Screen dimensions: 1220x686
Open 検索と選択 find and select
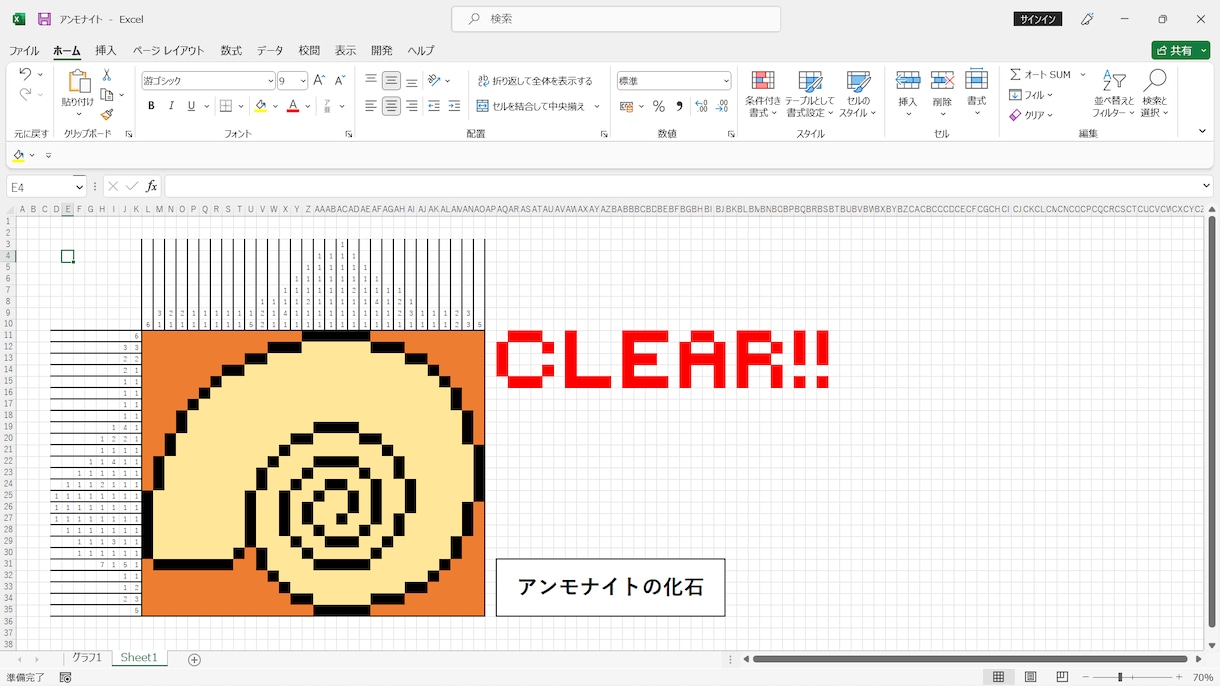click(1155, 95)
